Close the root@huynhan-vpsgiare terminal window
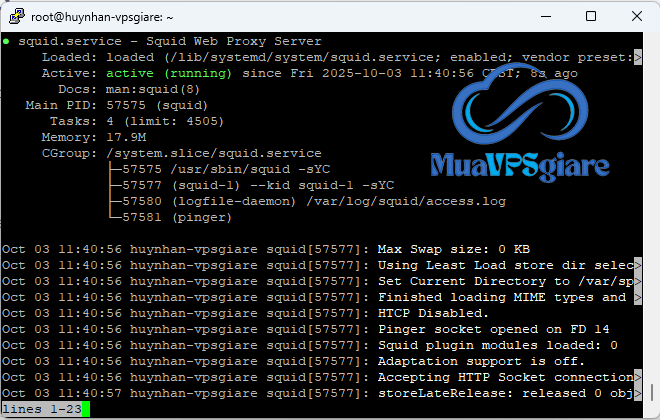This screenshot has height=420, width=660. coord(635,16)
